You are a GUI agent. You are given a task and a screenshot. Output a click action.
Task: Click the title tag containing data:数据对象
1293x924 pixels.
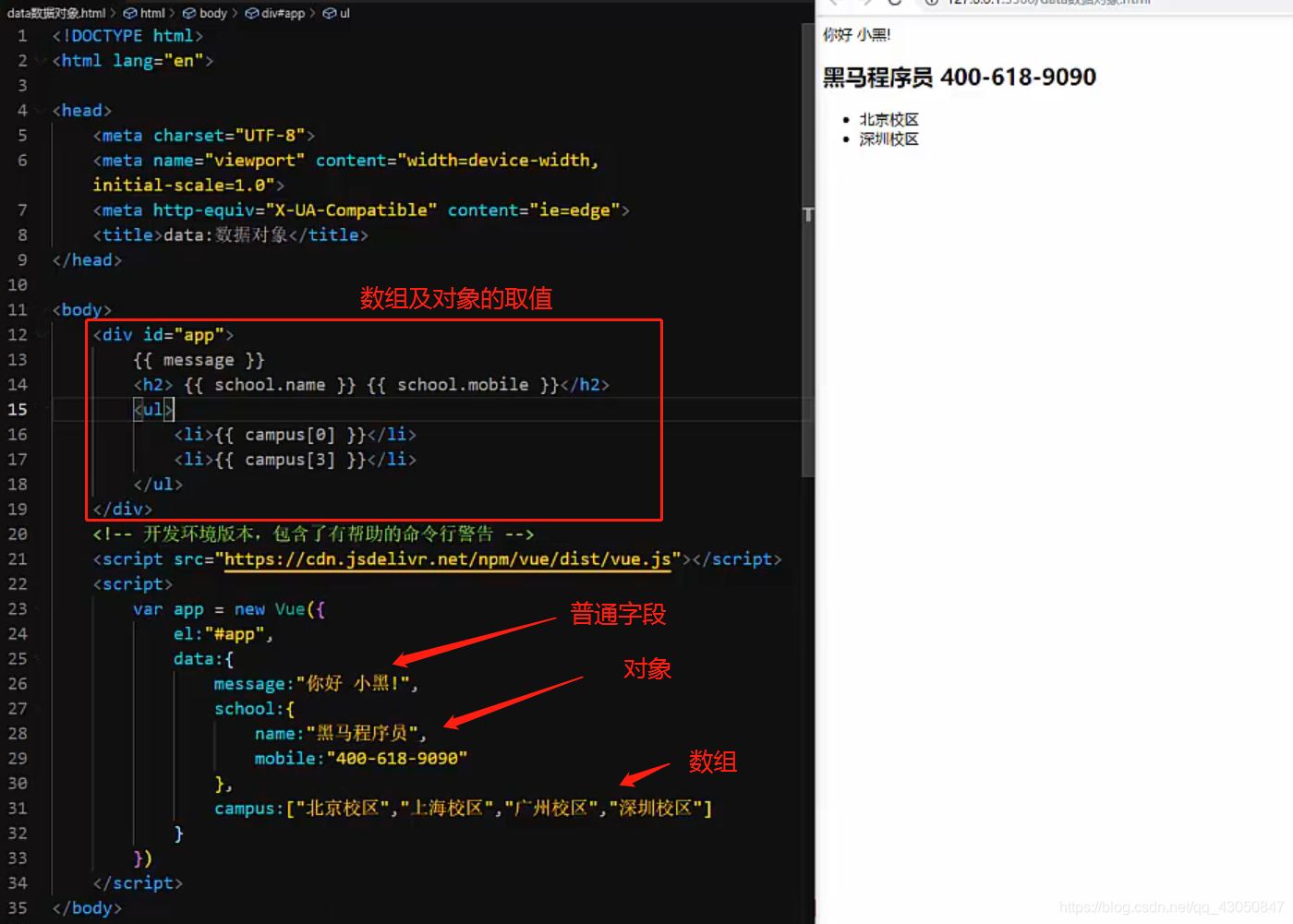(x=230, y=235)
